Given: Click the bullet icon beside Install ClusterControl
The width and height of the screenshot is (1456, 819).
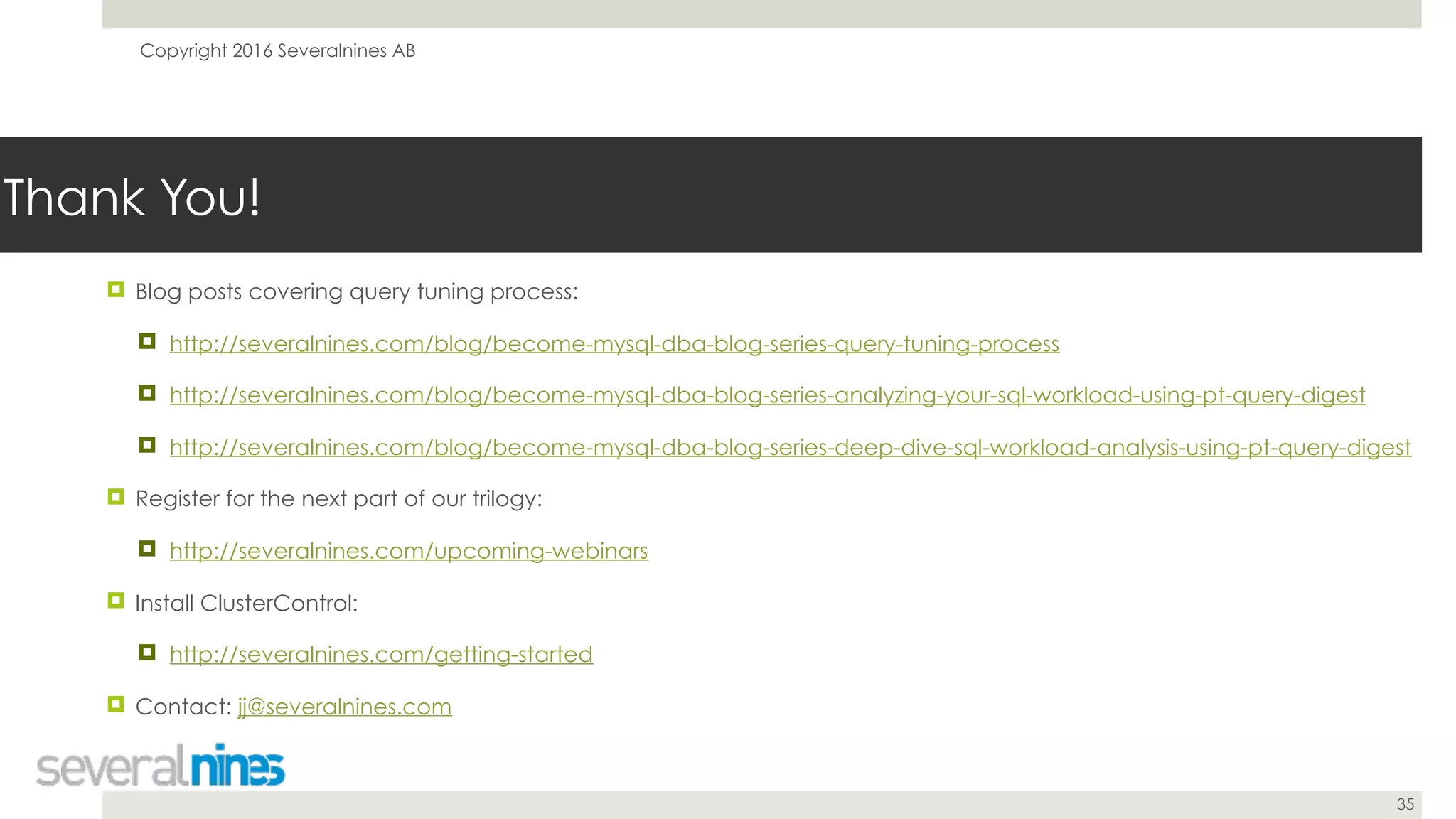Looking at the screenshot, I should click(116, 601).
